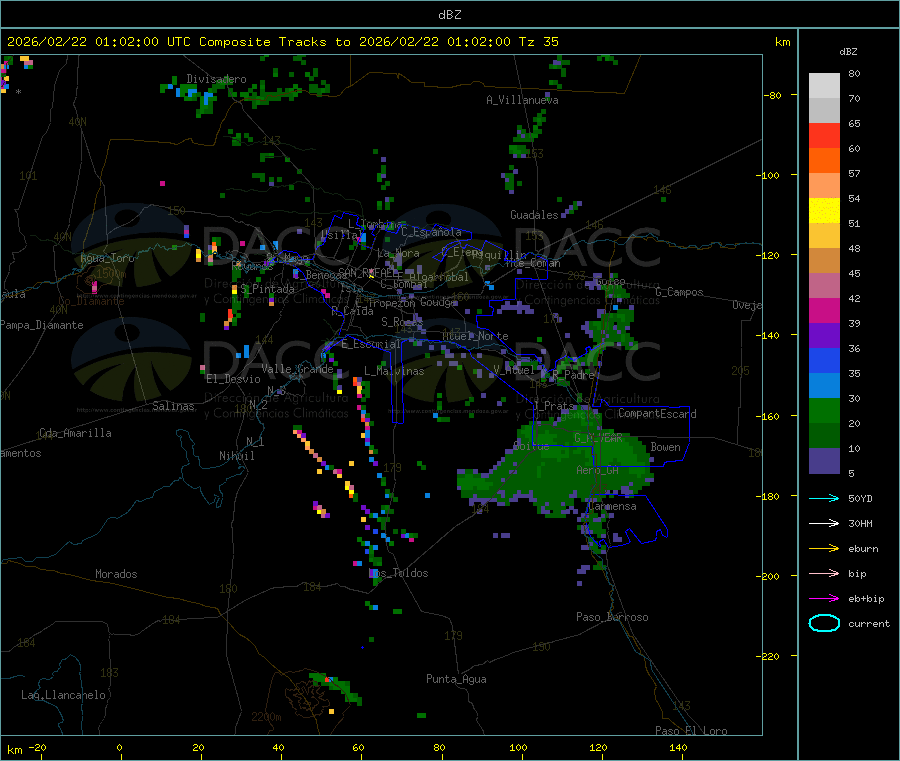Click the 'R_Padre' map label
The width and height of the screenshot is (900, 761).
click(573, 375)
